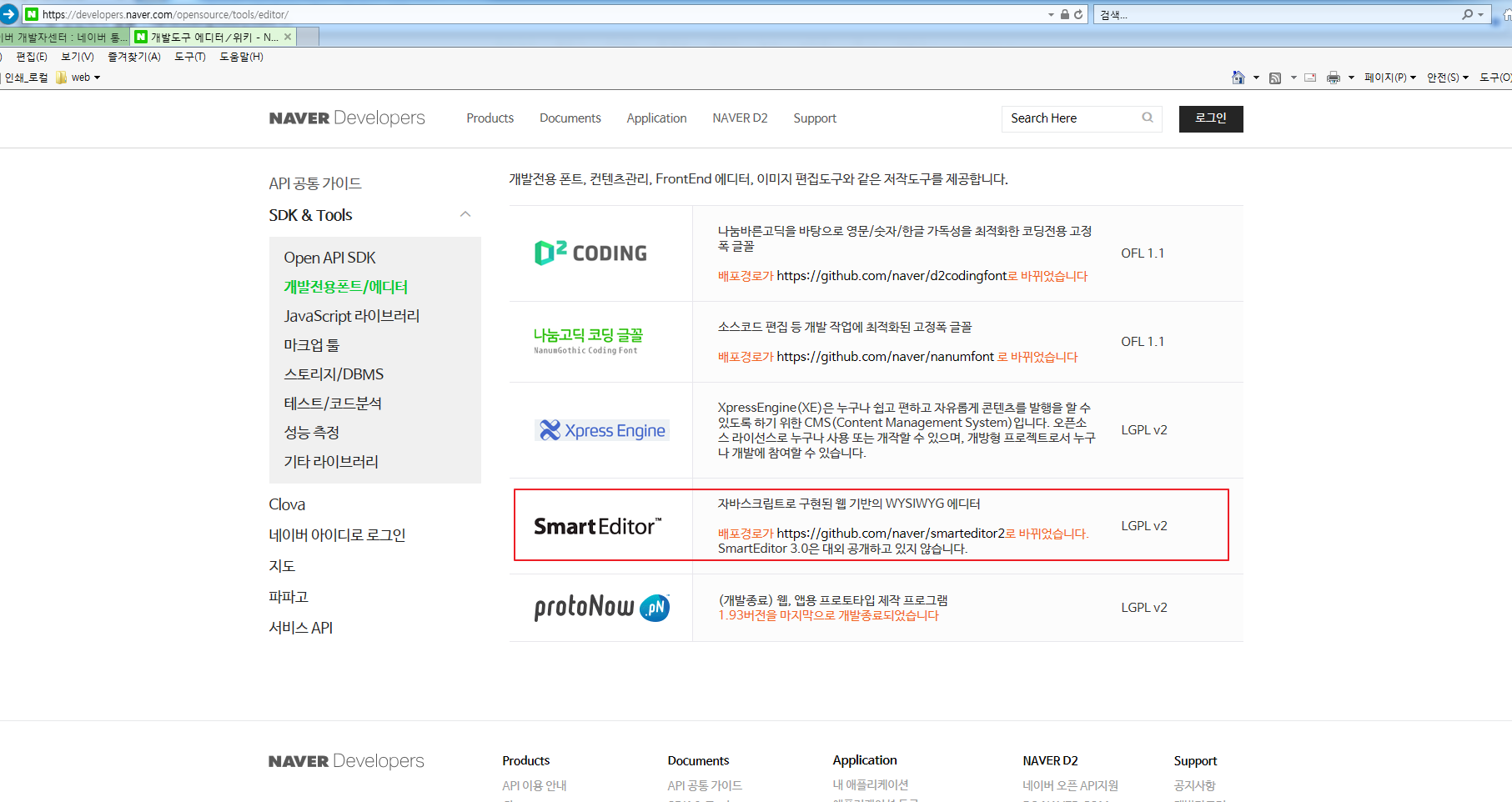Open JavaScript 라이브러리 in the sidebar

pyautogui.click(x=351, y=316)
